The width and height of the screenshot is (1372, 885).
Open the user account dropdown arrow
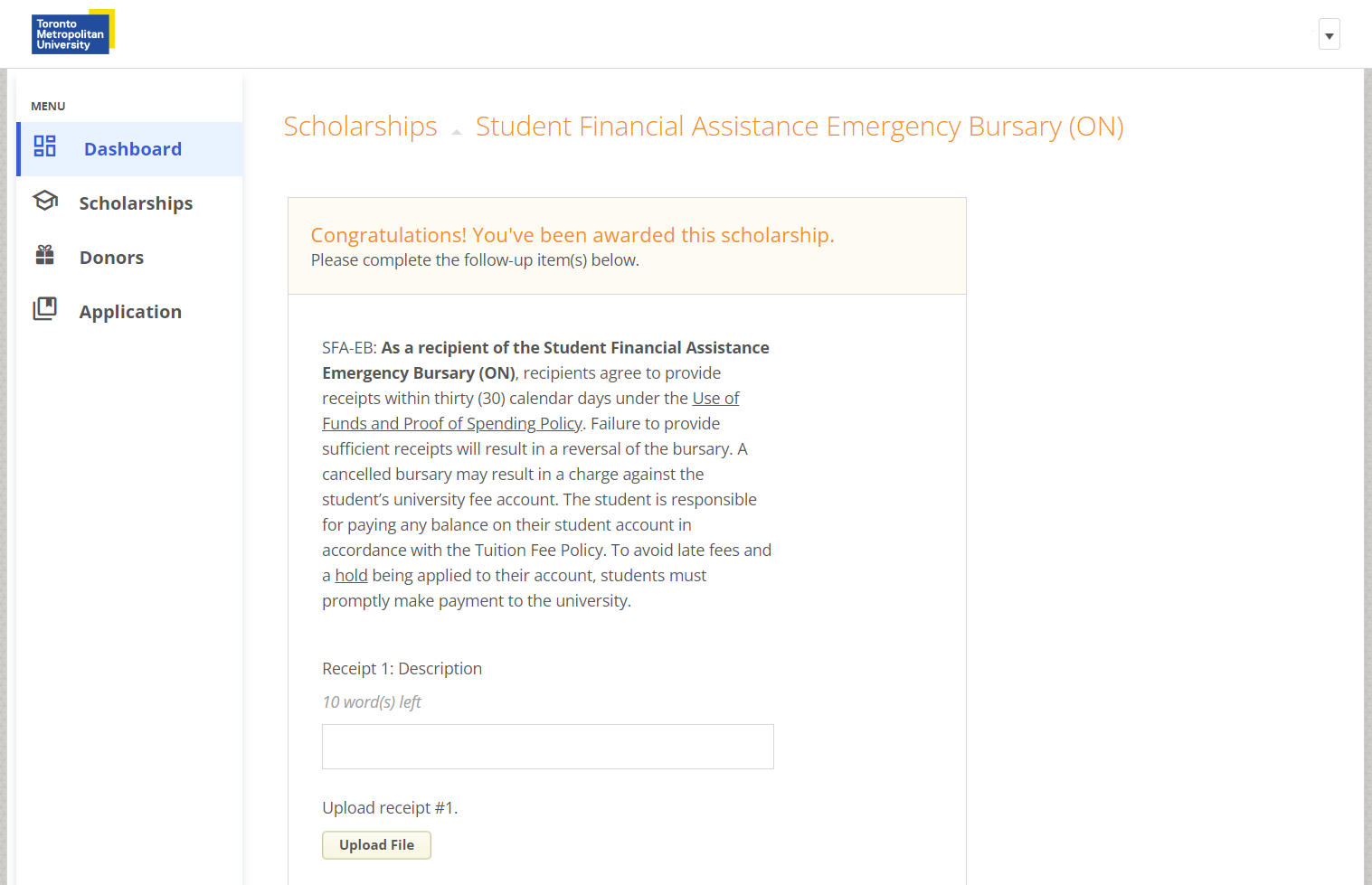point(1329,34)
